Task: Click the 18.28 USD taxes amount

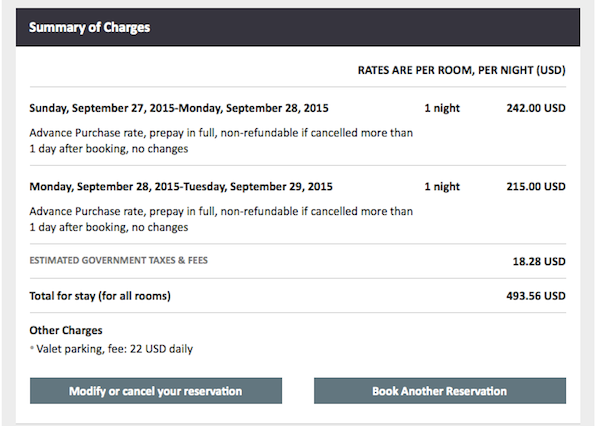Action: tap(539, 261)
